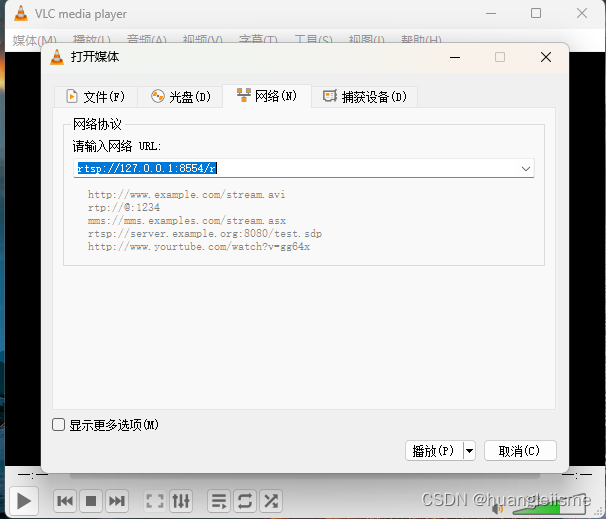
Task: Switch to the 光盘(D) tab
Action: 180,97
